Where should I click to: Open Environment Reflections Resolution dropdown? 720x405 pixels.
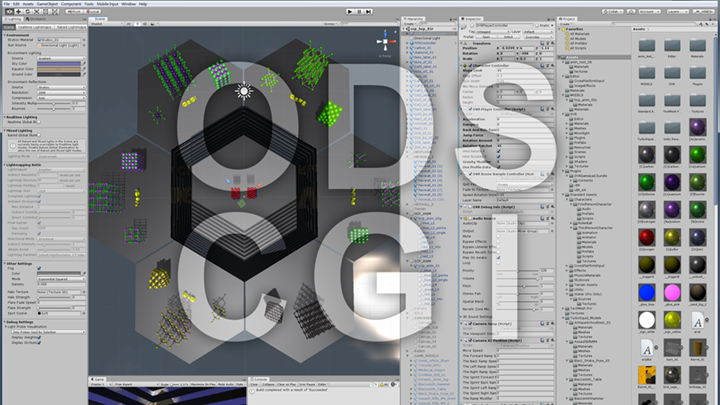61,92
